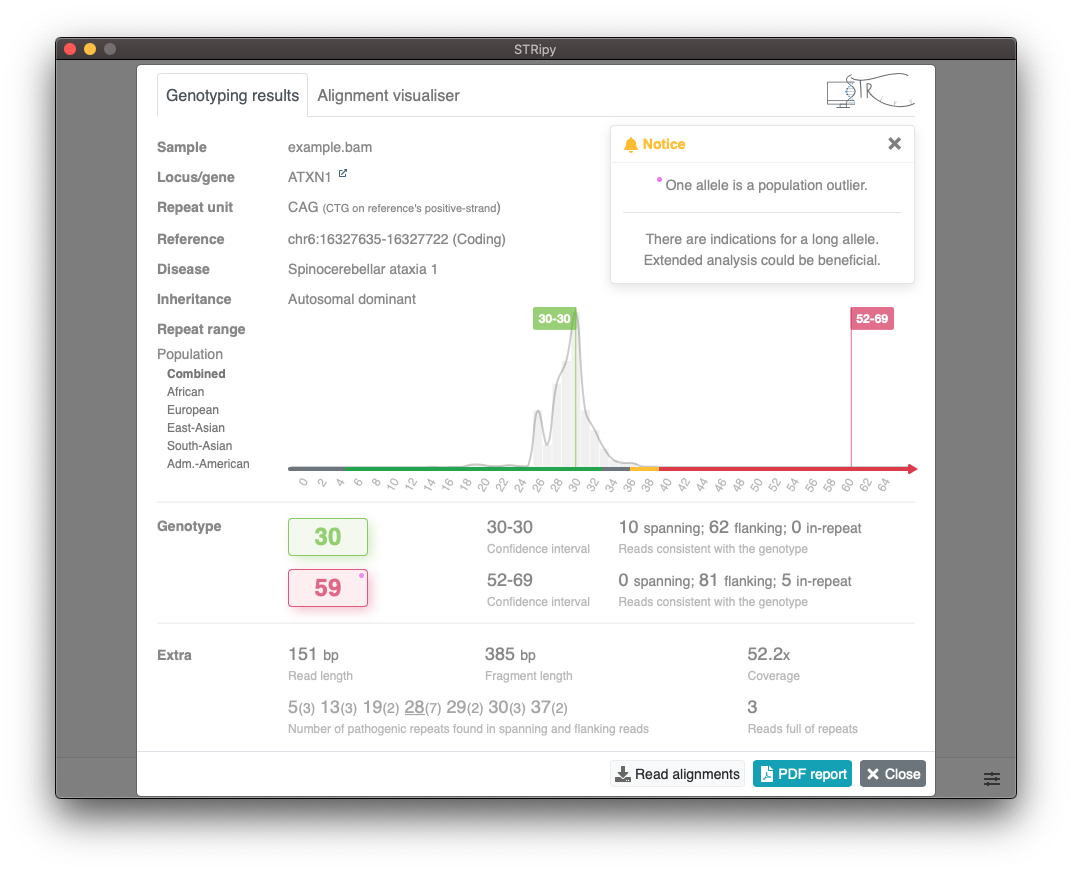Click the red 59 genotype box
Viewport: 1072px width, 872px height.
point(327,588)
